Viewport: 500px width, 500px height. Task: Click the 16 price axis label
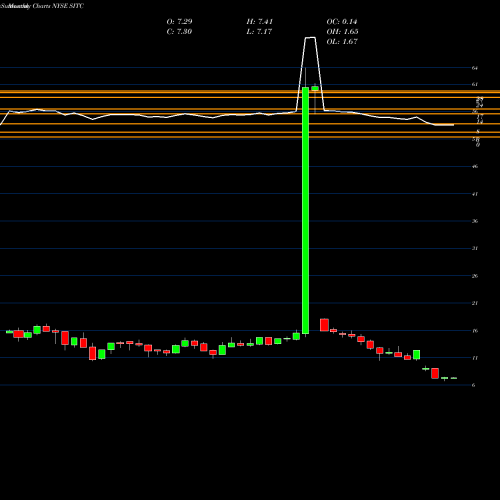pos(475,331)
